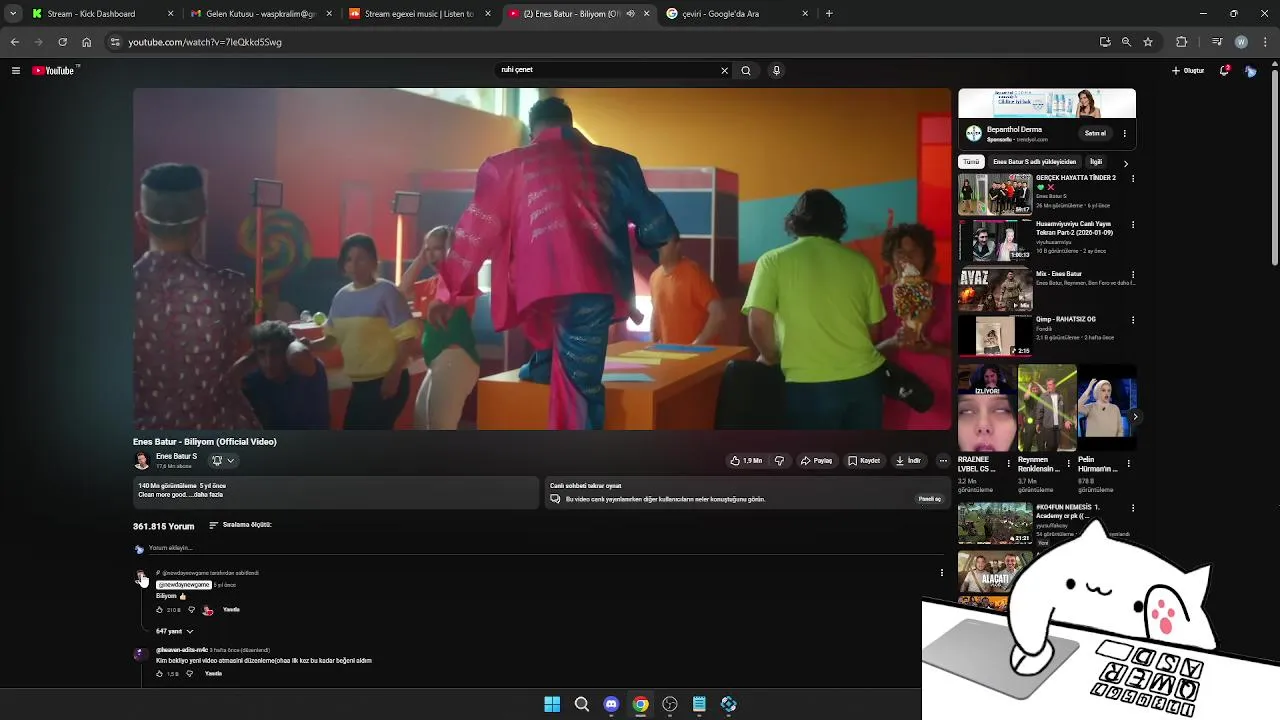Open YouTube notifications bell
Image resolution: width=1280 pixels, height=720 pixels.
click(x=1224, y=71)
